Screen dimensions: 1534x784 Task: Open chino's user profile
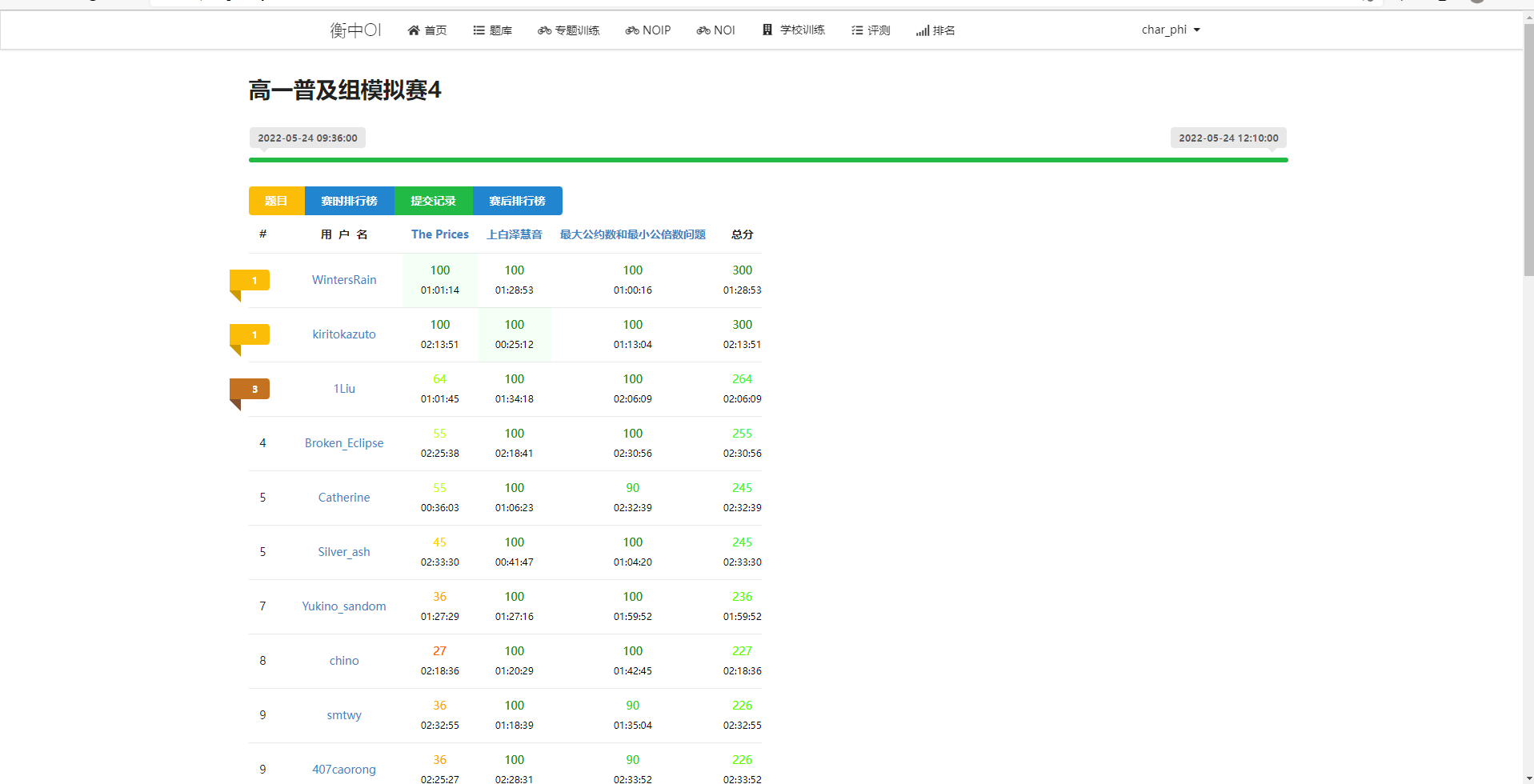click(x=344, y=661)
